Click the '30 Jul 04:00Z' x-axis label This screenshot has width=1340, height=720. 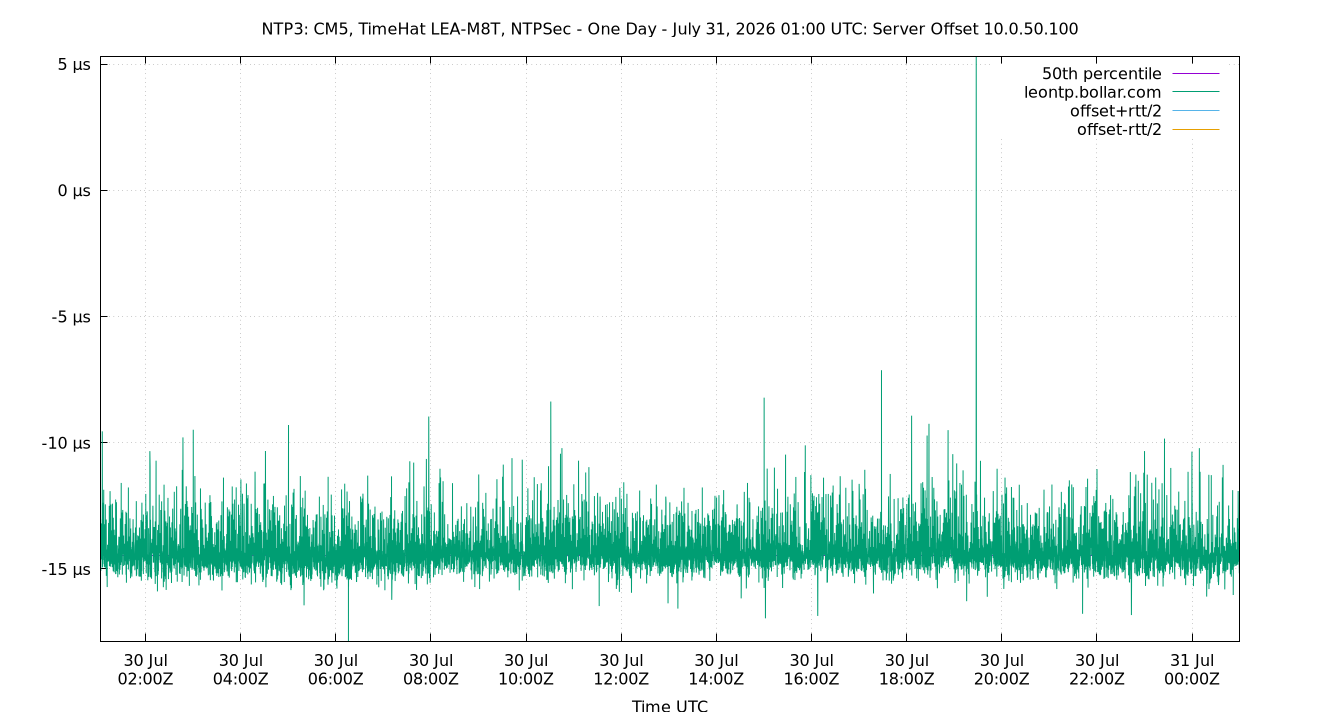(240, 670)
